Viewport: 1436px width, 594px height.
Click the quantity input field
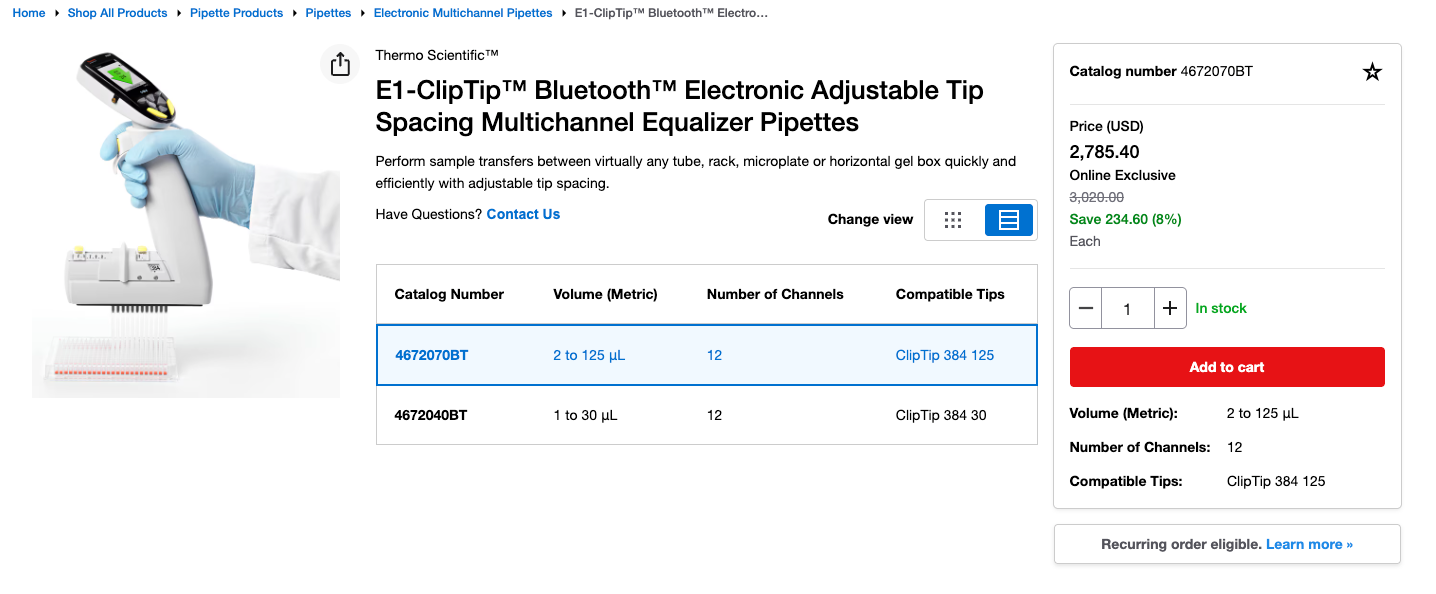(x=1128, y=308)
